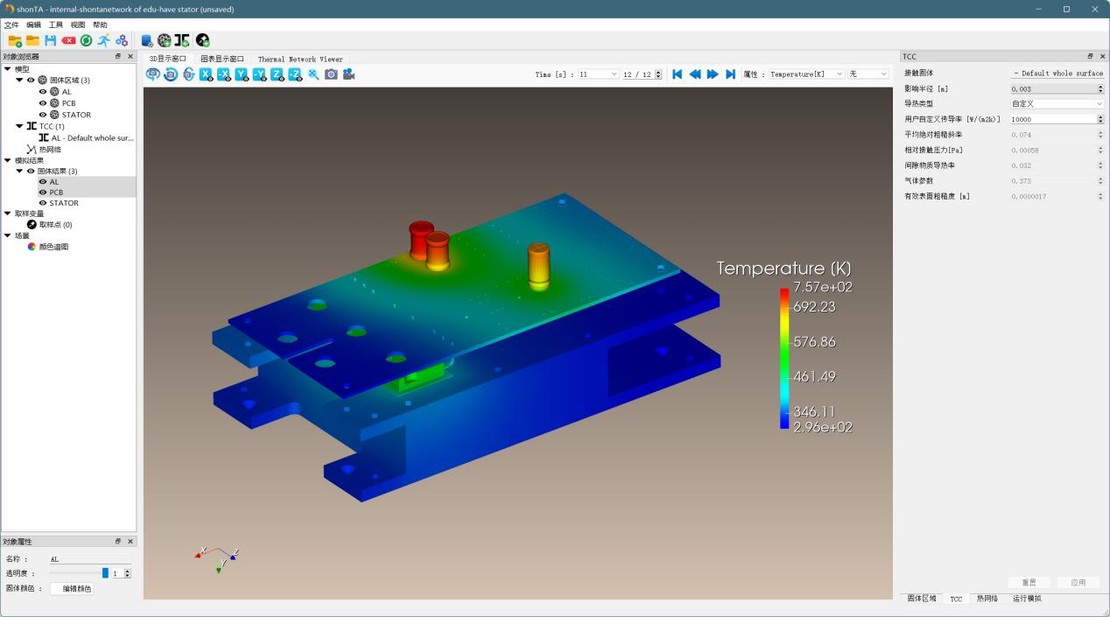The image size is (1110, 617).
Task: Click the 影响半径 value field
Action: tap(1053, 89)
